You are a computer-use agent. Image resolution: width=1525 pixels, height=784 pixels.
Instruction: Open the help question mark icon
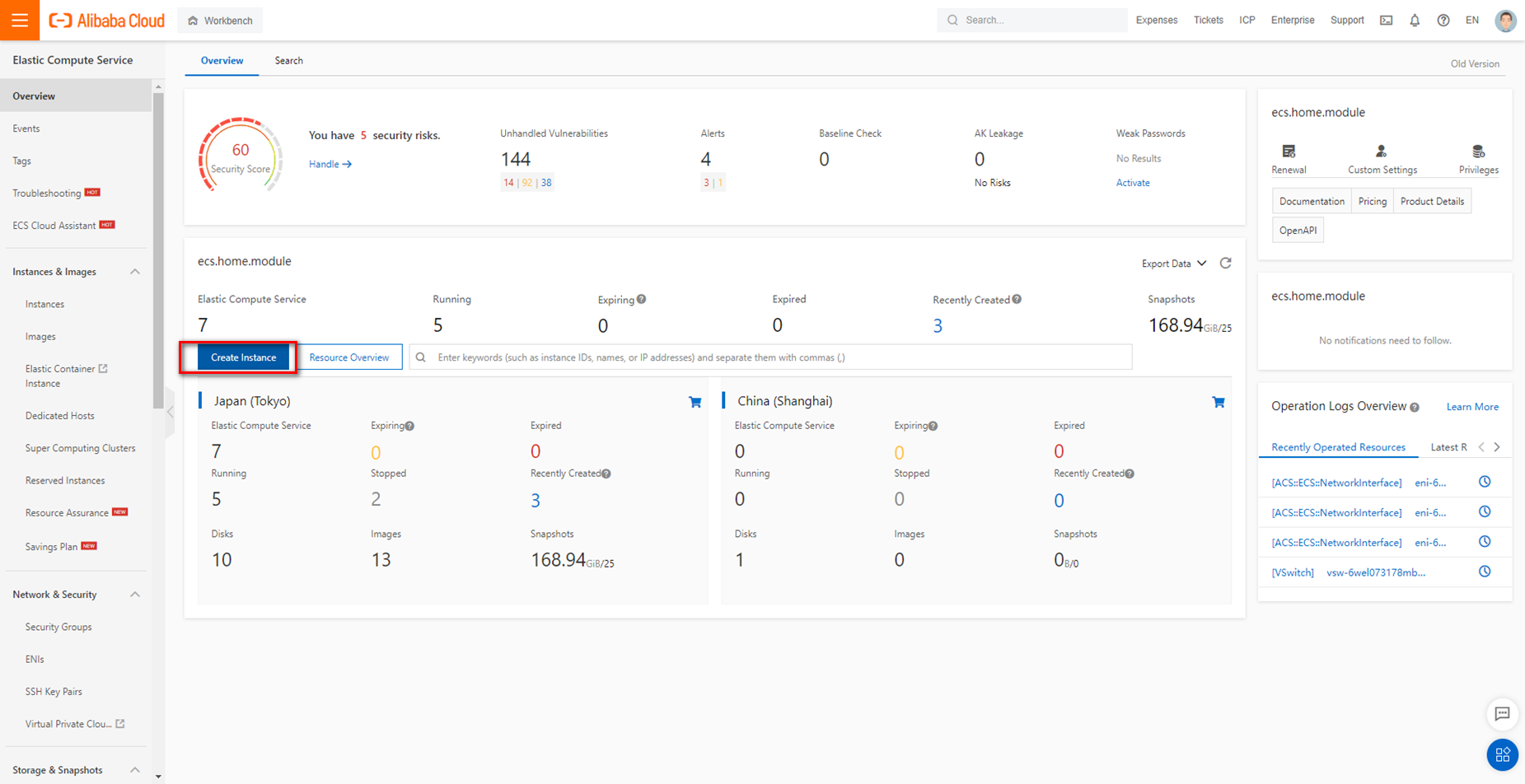click(x=1443, y=21)
